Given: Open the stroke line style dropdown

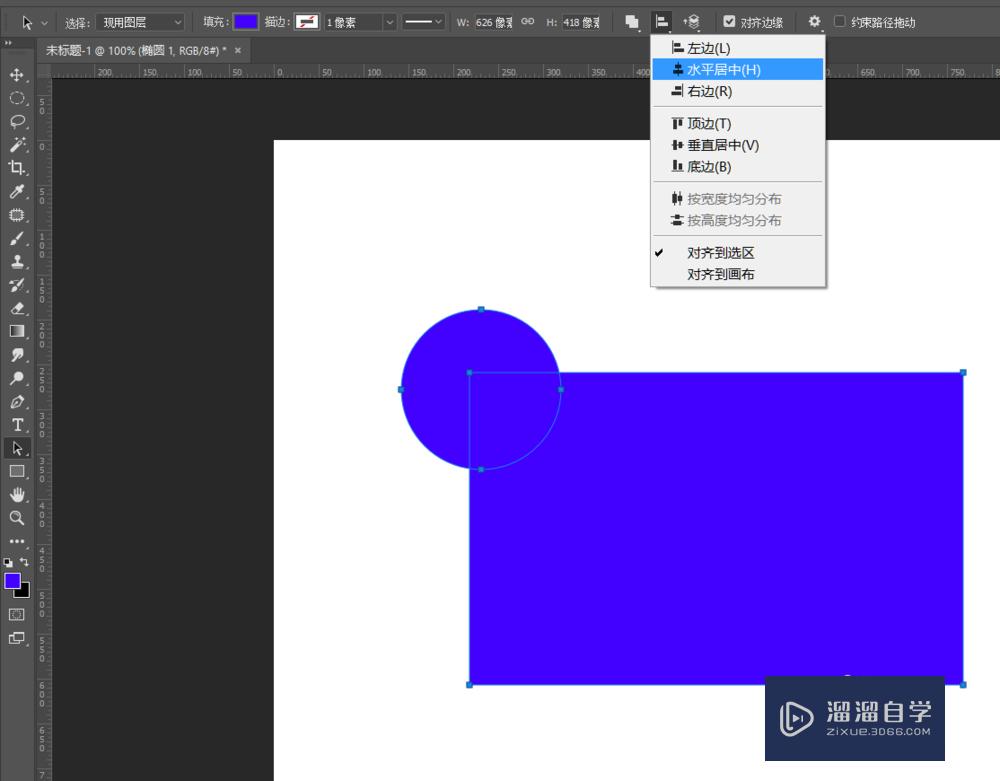Looking at the screenshot, I should pos(423,22).
